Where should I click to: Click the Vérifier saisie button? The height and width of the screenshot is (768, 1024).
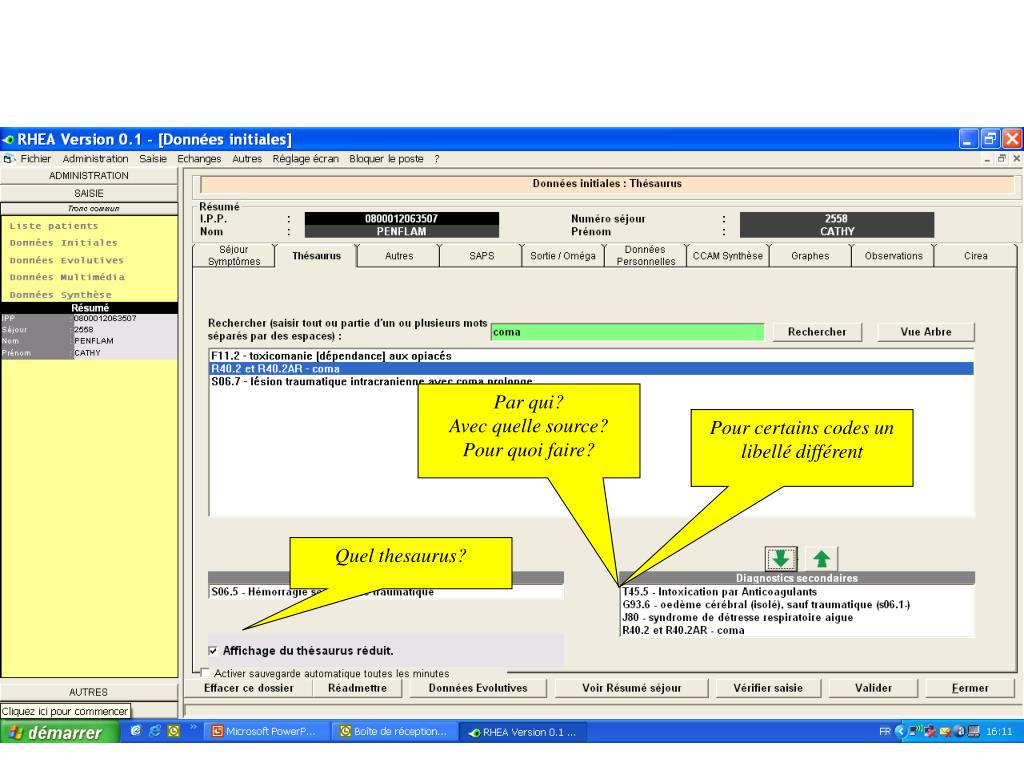(x=768, y=688)
